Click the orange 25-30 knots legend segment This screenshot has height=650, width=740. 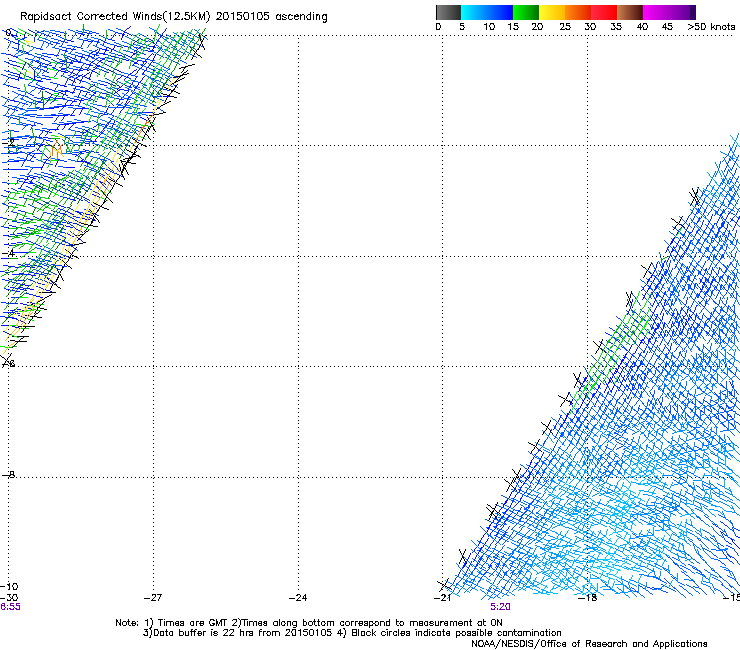tap(578, 12)
